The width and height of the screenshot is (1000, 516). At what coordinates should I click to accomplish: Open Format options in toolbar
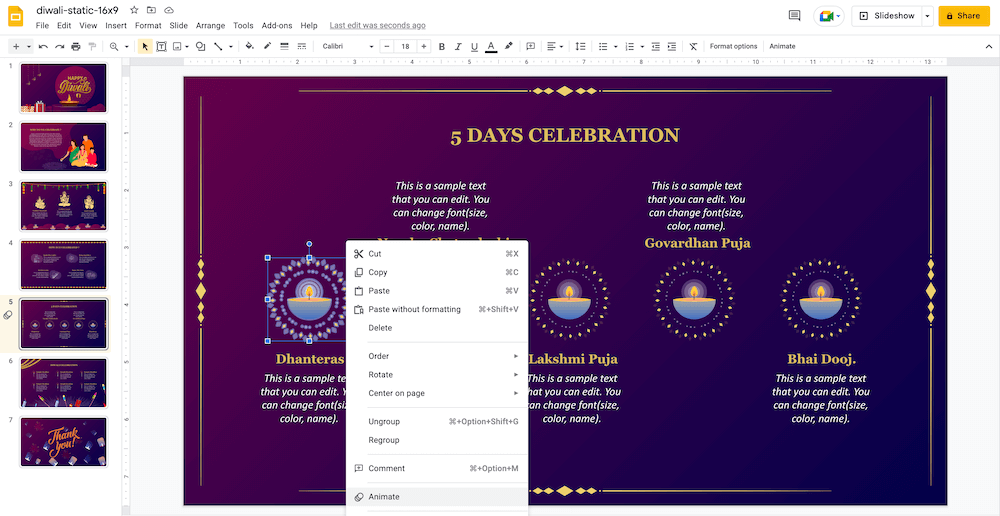click(x=733, y=47)
